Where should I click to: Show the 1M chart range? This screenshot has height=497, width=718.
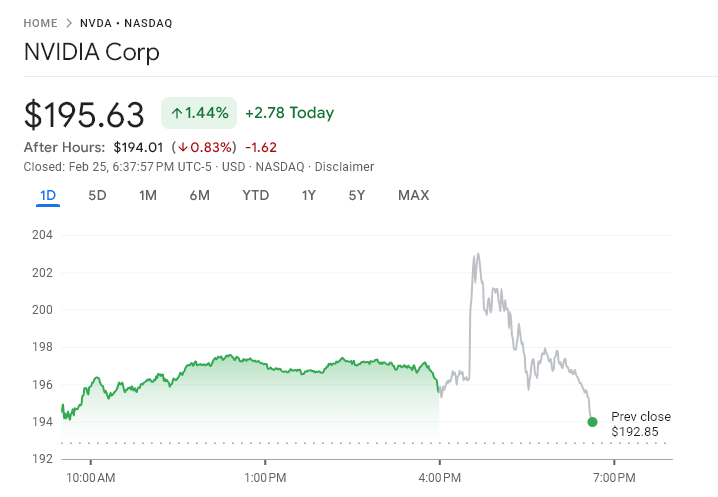point(148,195)
